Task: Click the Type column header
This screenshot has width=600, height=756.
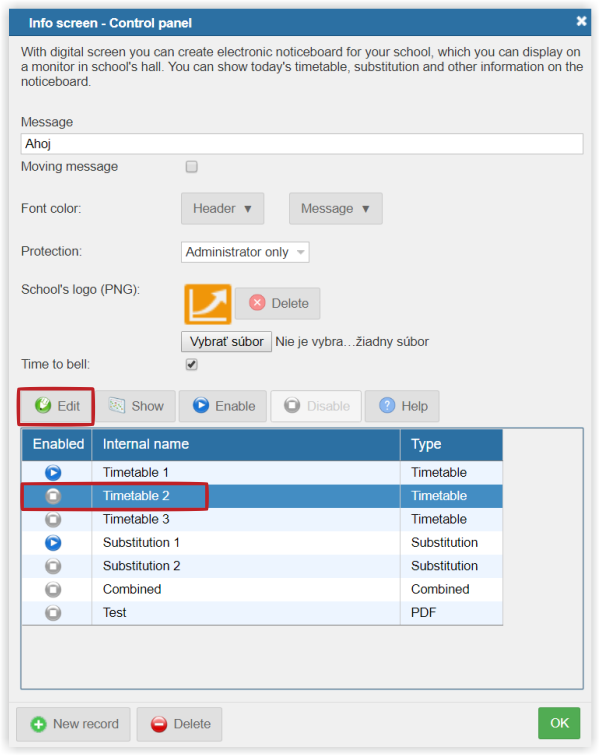Action: (450, 444)
